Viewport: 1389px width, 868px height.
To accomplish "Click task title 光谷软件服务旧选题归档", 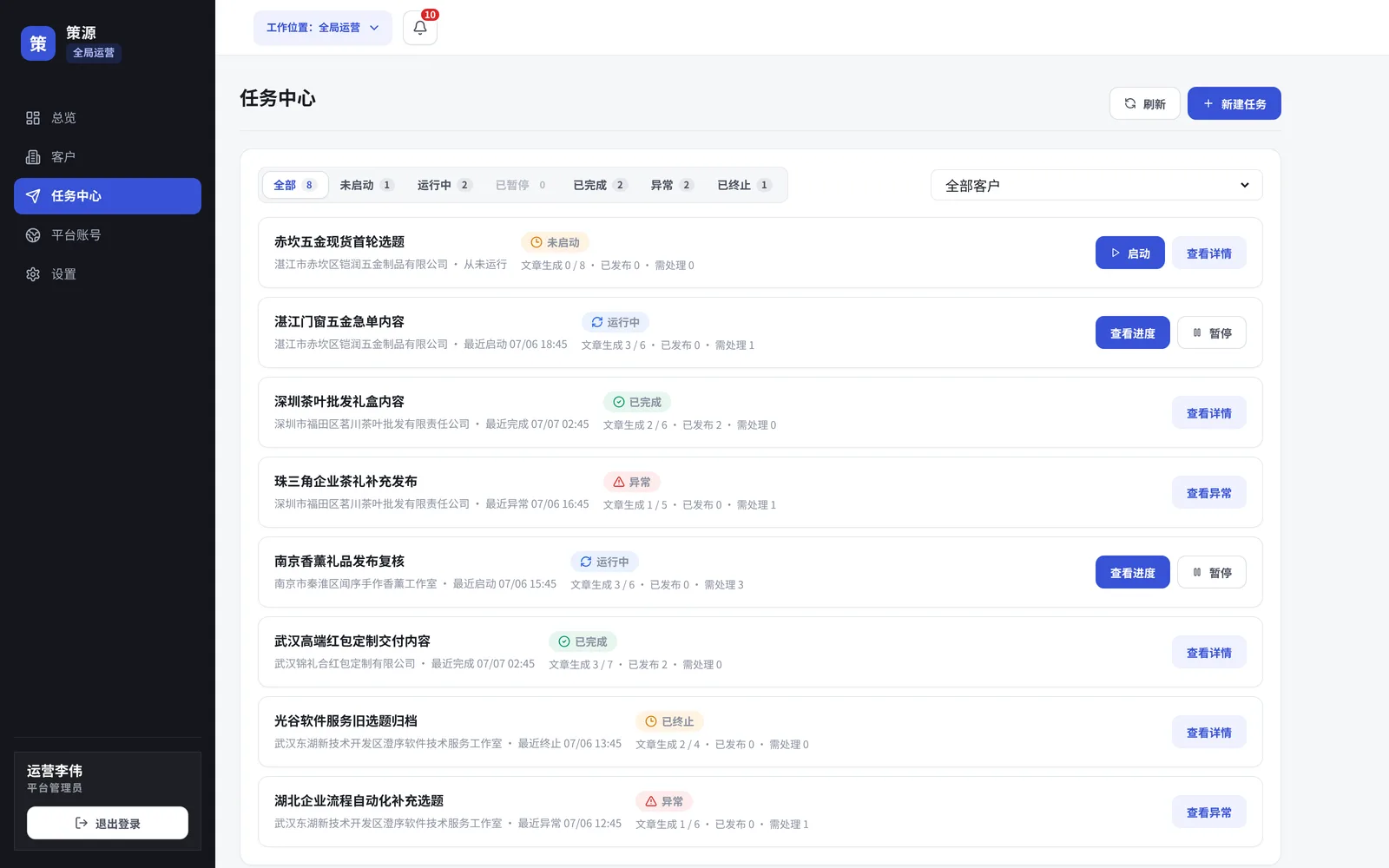I will pos(346,721).
